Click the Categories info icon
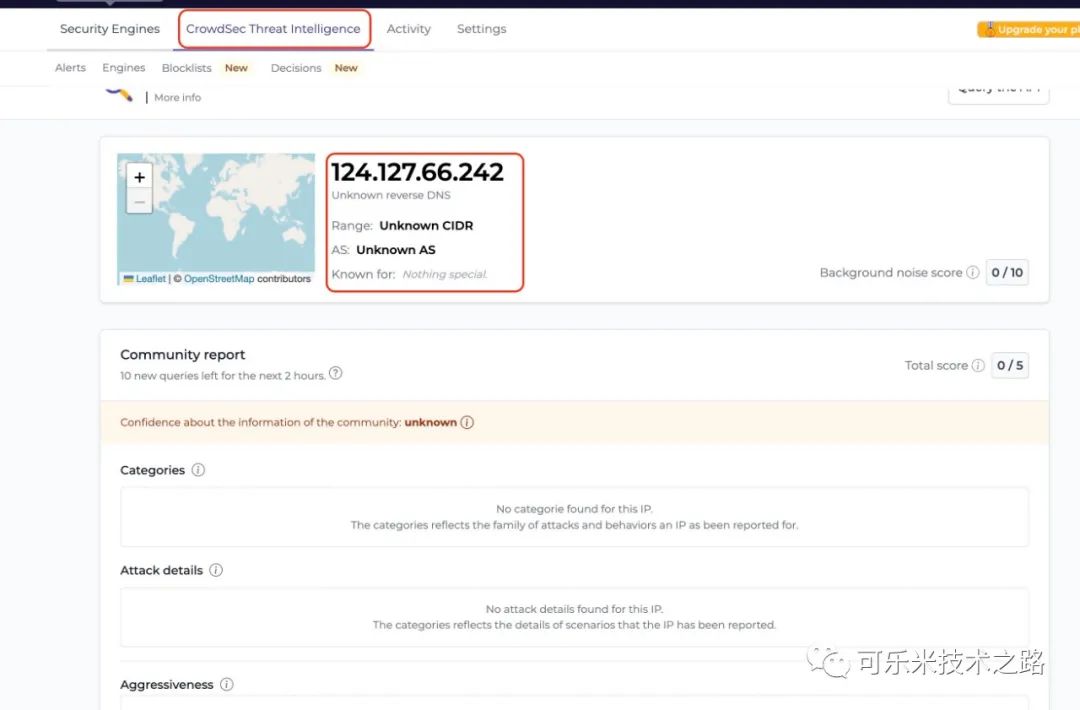 [x=198, y=470]
